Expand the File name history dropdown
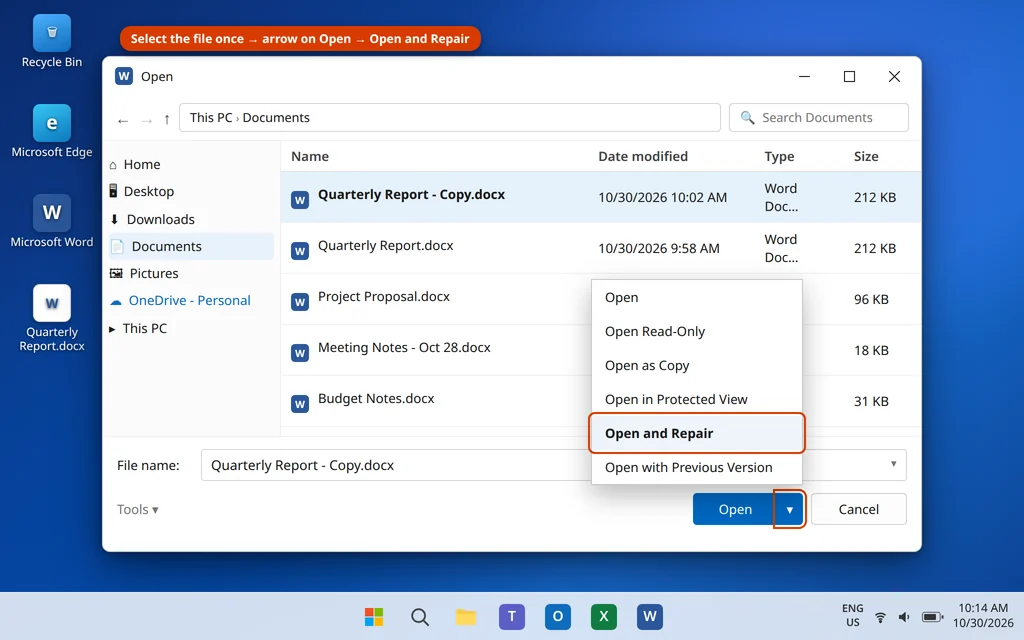The height and width of the screenshot is (640, 1024). pyautogui.click(x=893, y=464)
